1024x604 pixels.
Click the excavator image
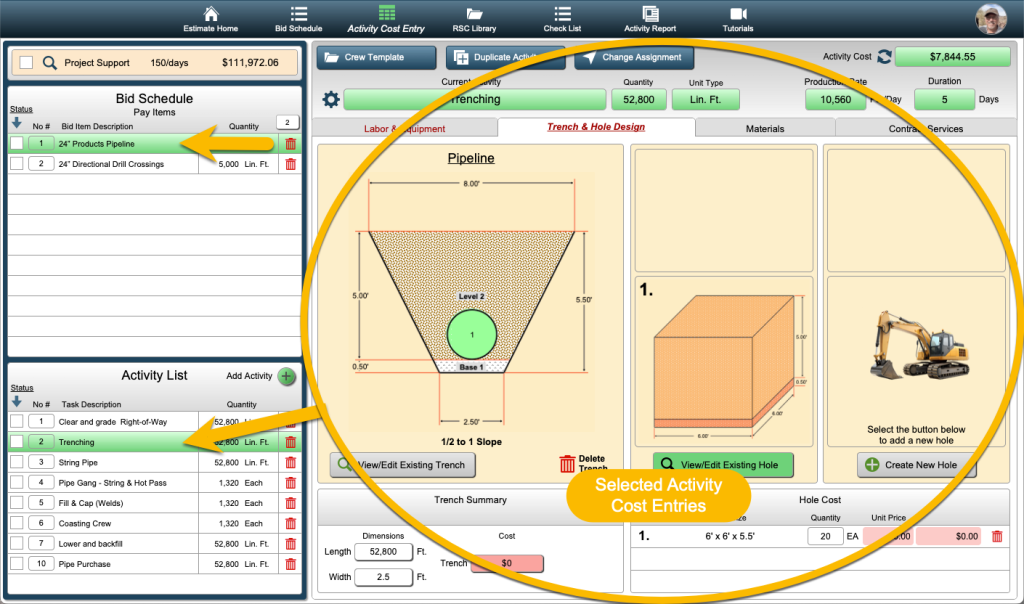(920, 346)
